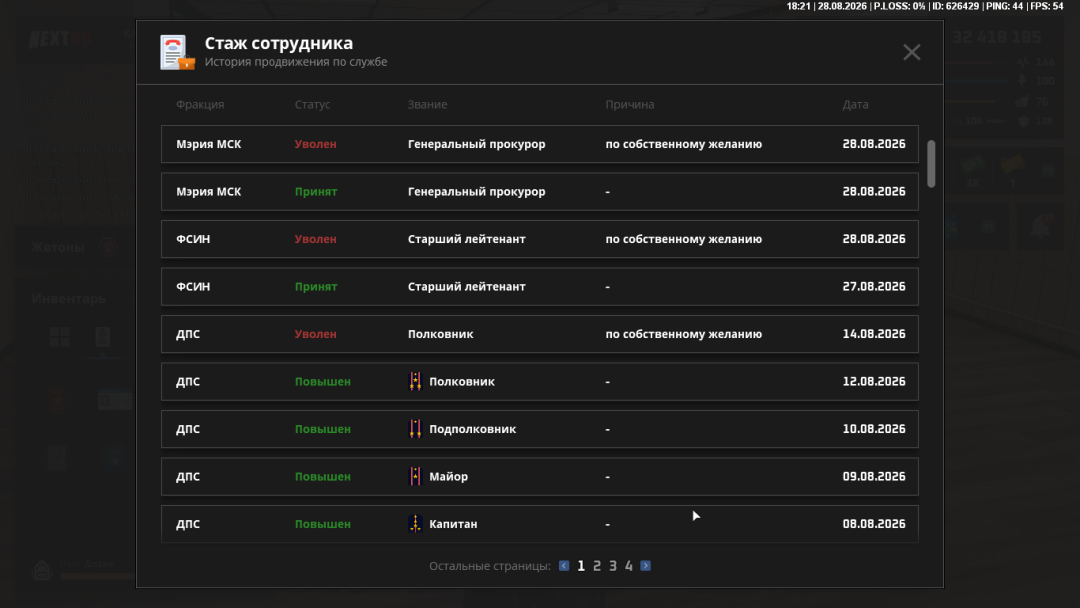Click date 14.08.2026 in ДПС row
This screenshot has width=1080, height=608.
[x=873, y=334]
